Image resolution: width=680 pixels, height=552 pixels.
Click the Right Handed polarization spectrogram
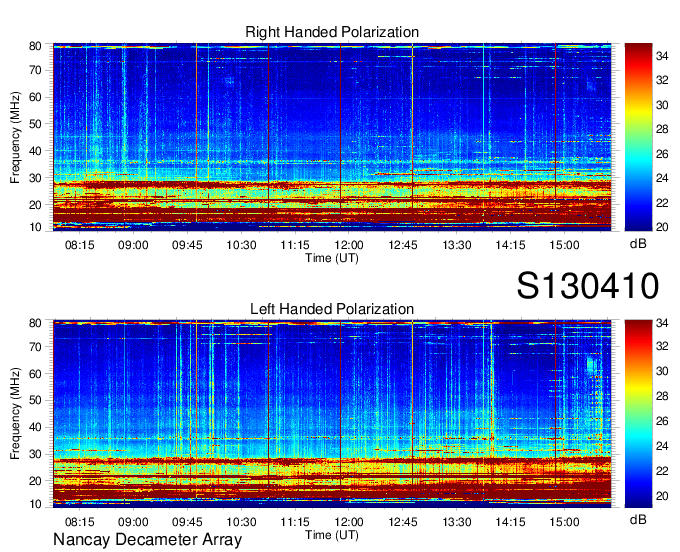[x=332, y=137]
